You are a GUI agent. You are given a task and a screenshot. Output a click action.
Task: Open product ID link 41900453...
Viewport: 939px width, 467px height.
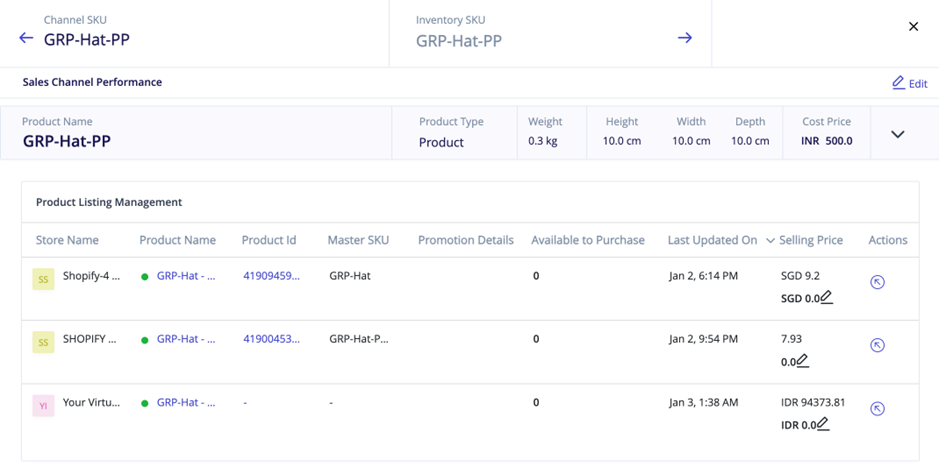coord(271,339)
